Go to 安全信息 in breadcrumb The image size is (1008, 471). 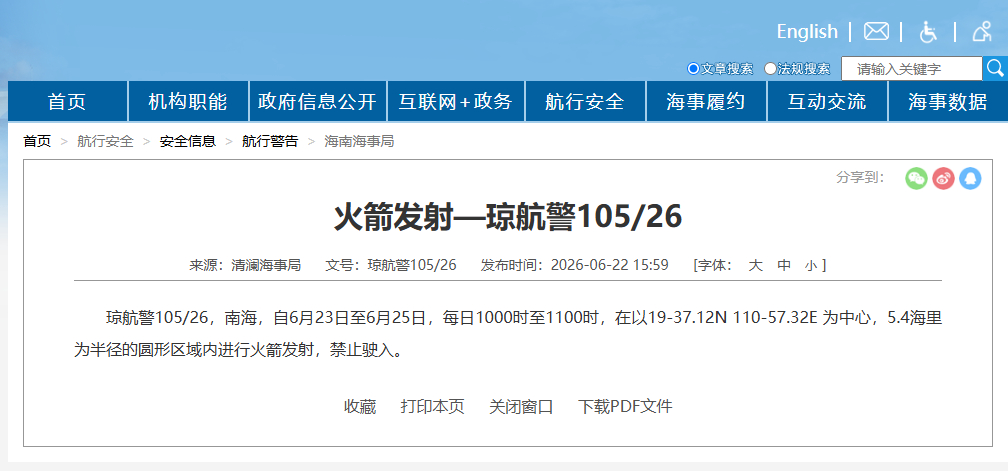pyautogui.click(x=188, y=141)
